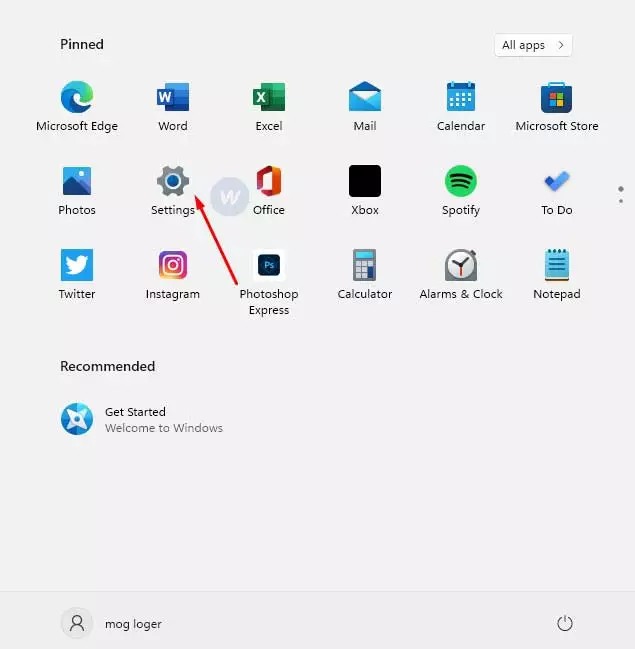Go to next pinned page dot
This screenshot has height=649, width=635.
pos(621,201)
